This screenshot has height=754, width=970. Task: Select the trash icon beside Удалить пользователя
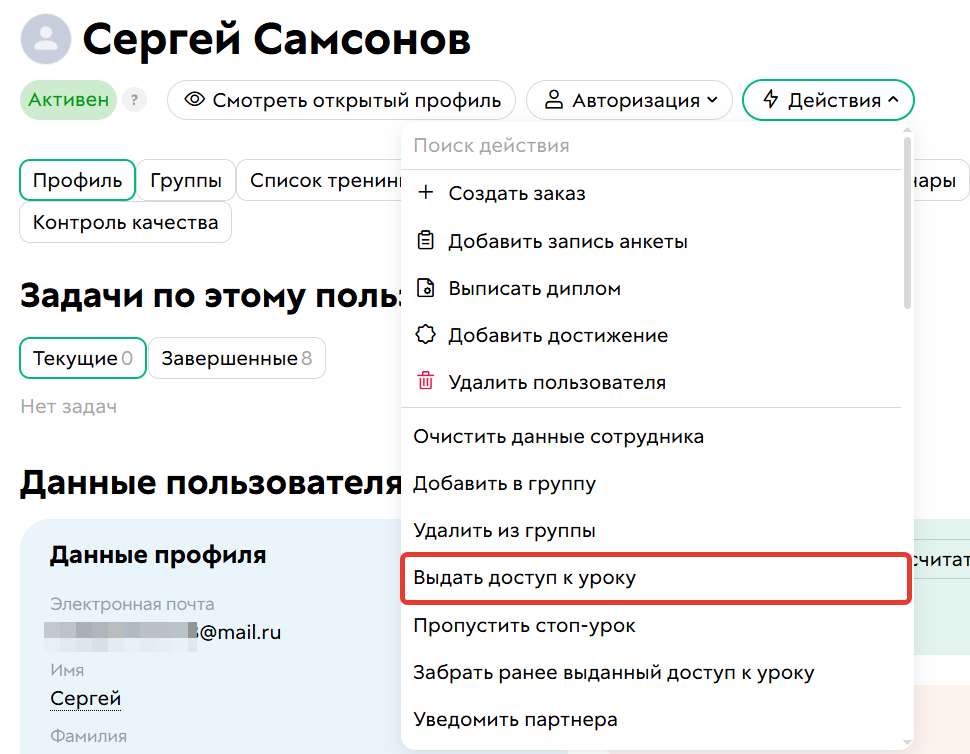click(x=424, y=381)
